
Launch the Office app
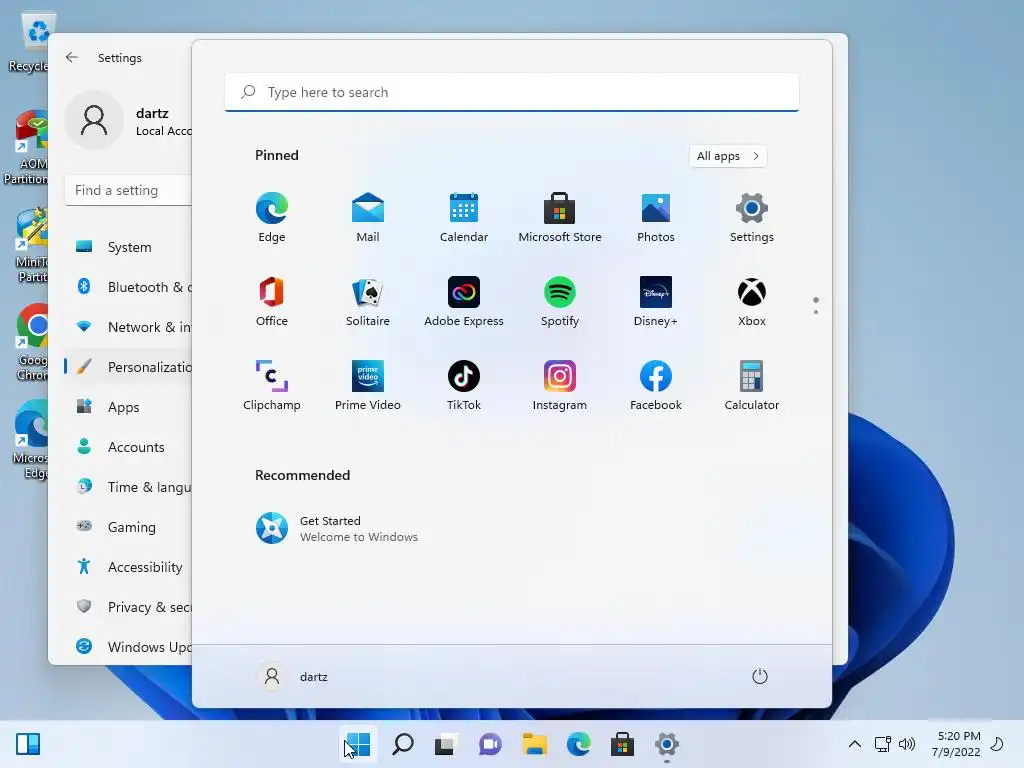tap(272, 302)
